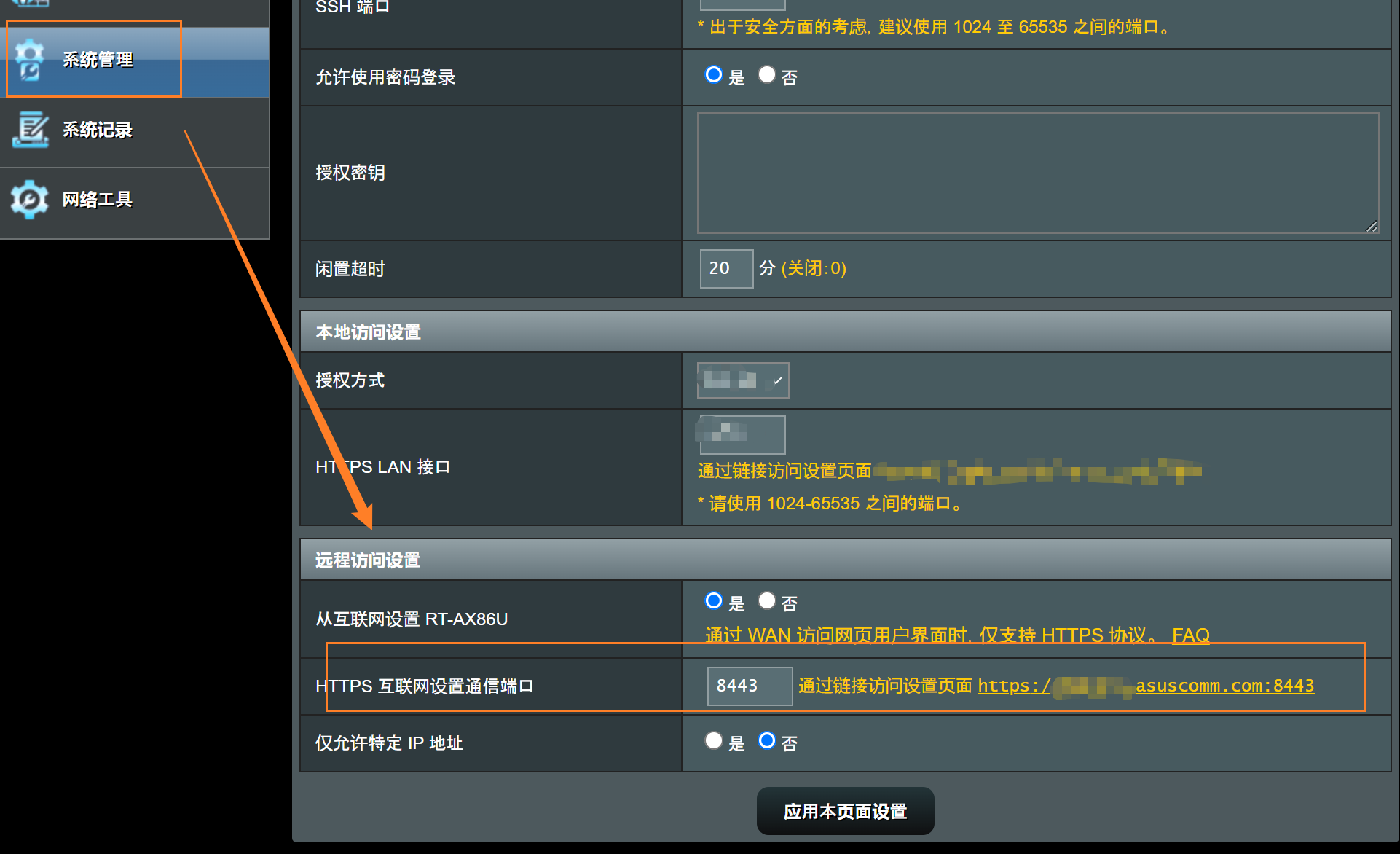Click the 闲置超时 label
Viewport: 1400px width, 854px height.
point(350,269)
